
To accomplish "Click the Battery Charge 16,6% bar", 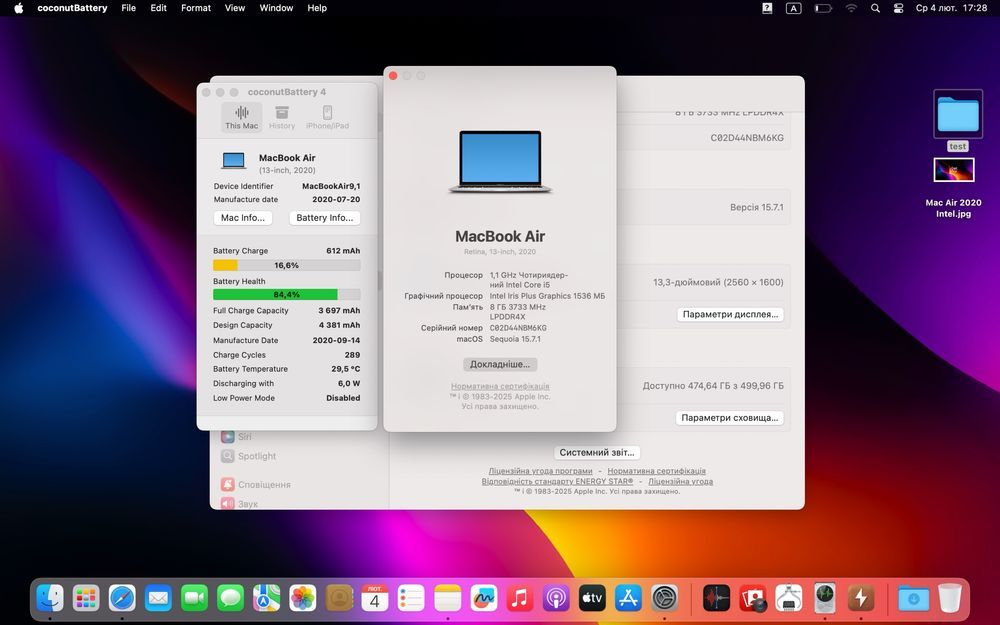I will click(x=286, y=265).
